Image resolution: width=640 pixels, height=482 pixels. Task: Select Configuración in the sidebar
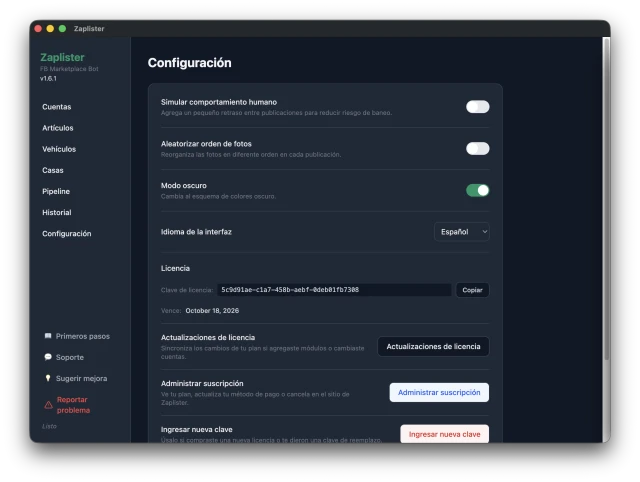pyautogui.click(x=67, y=234)
